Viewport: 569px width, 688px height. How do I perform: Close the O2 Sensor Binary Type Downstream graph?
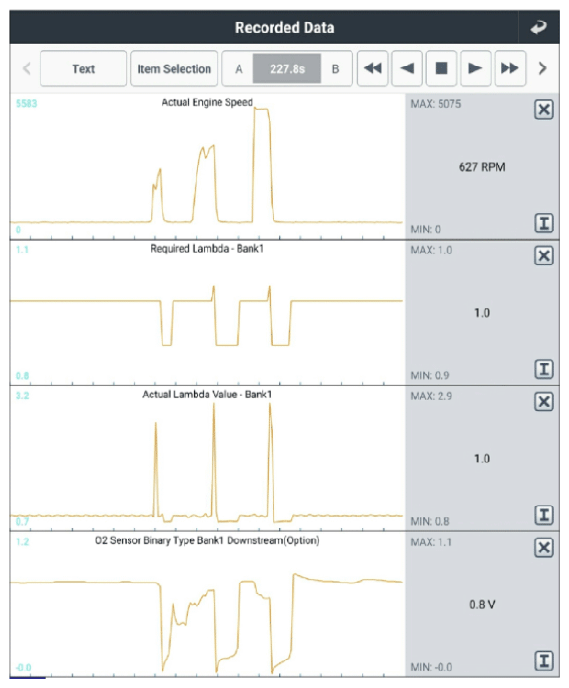(544, 548)
